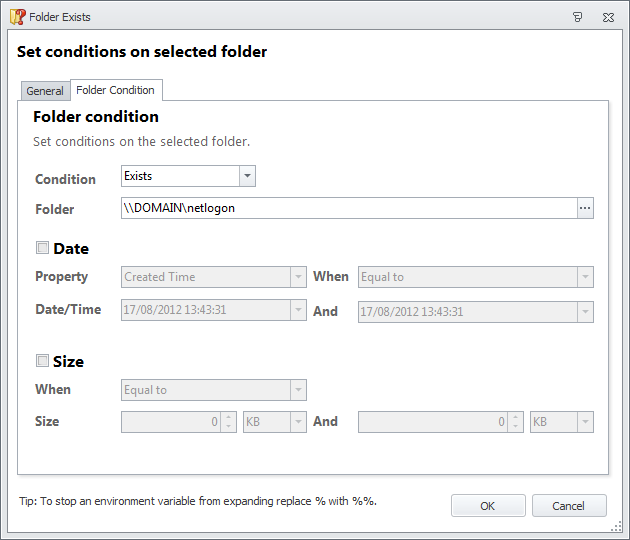Open the Date When dropdown showing Equal to
The image size is (630, 540).
pos(585,277)
